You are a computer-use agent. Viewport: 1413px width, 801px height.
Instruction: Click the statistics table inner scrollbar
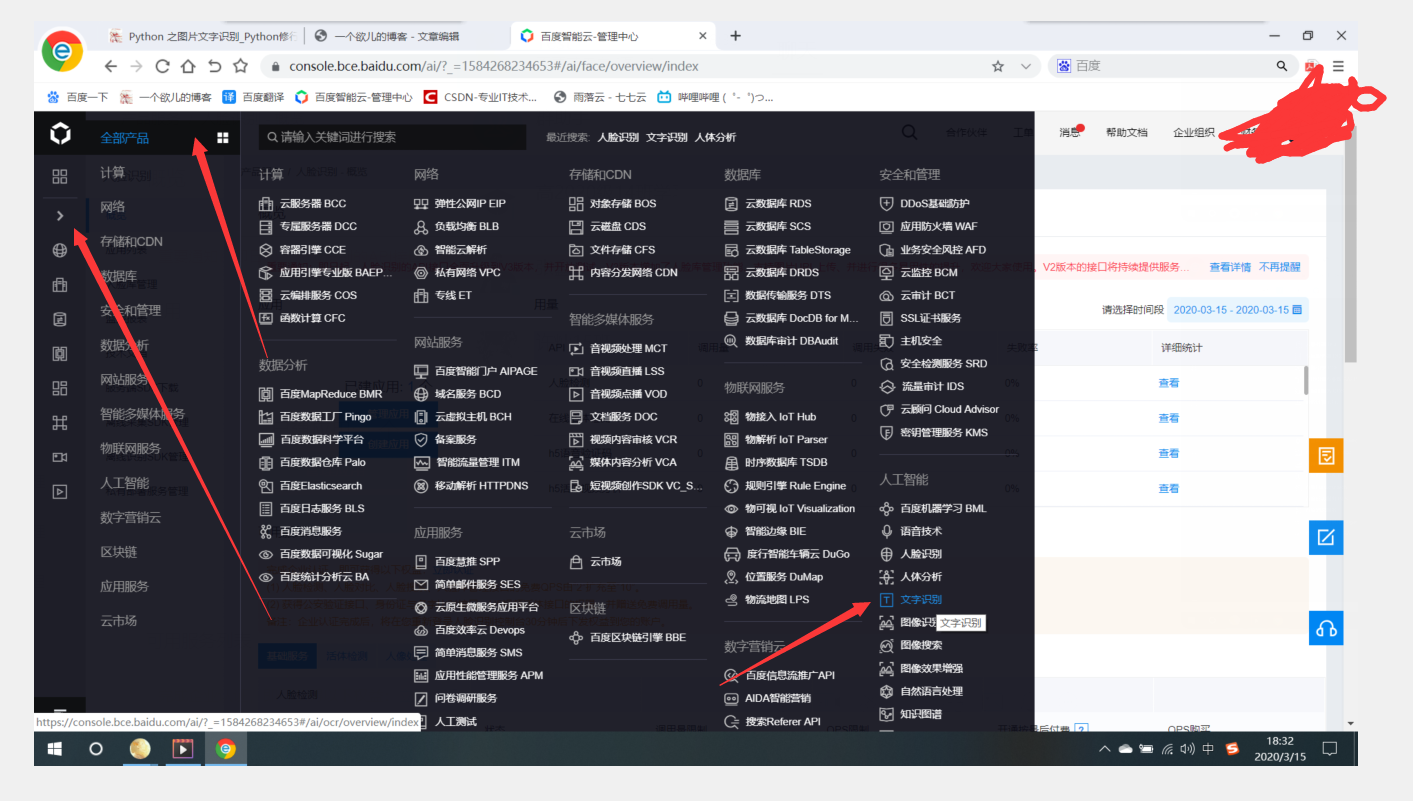pos(1306,380)
